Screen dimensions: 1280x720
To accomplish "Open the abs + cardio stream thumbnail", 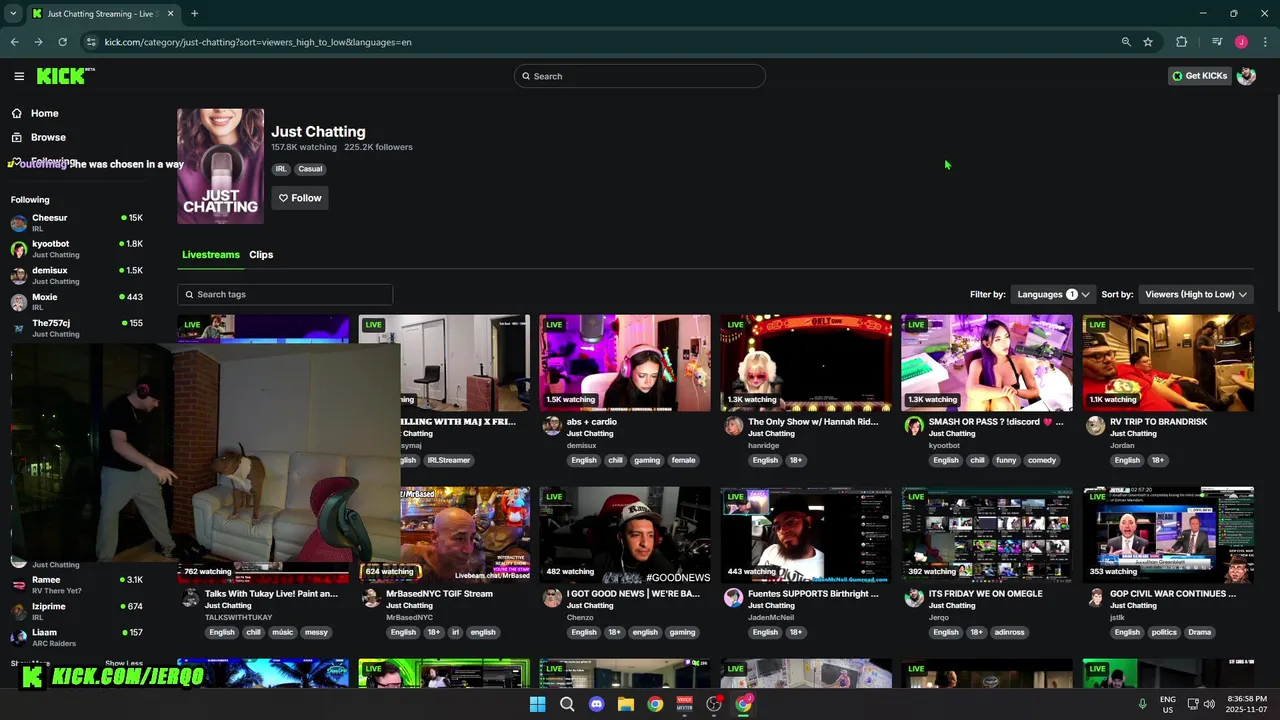I will (x=625, y=363).
